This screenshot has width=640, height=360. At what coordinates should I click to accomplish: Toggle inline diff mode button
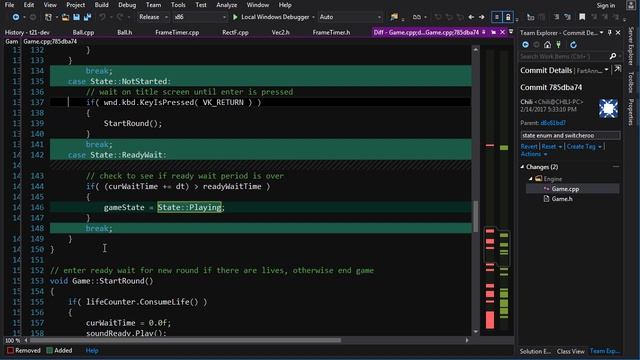tap(497, 17)
